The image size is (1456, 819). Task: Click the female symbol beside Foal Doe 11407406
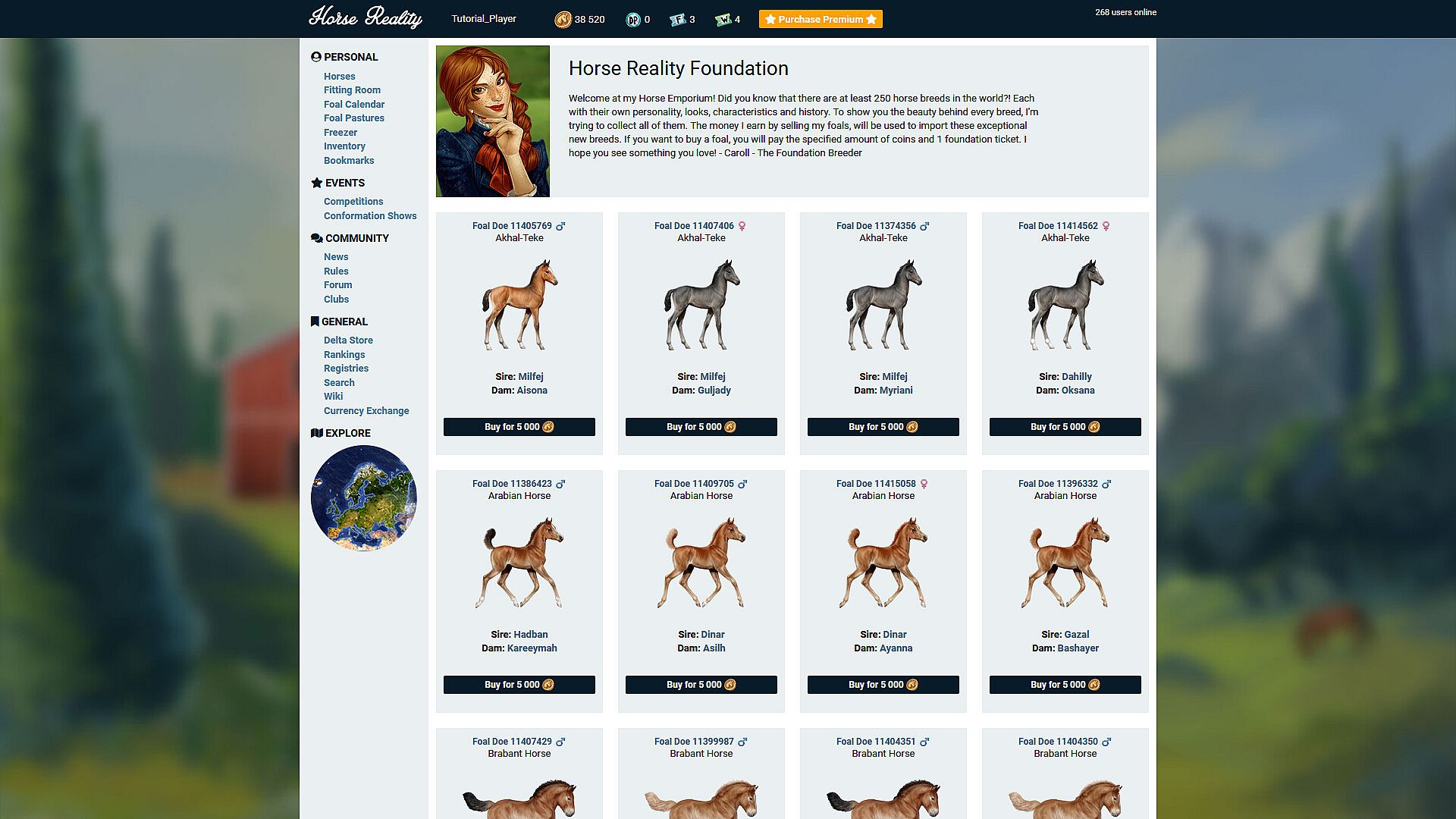pos(742,226)
